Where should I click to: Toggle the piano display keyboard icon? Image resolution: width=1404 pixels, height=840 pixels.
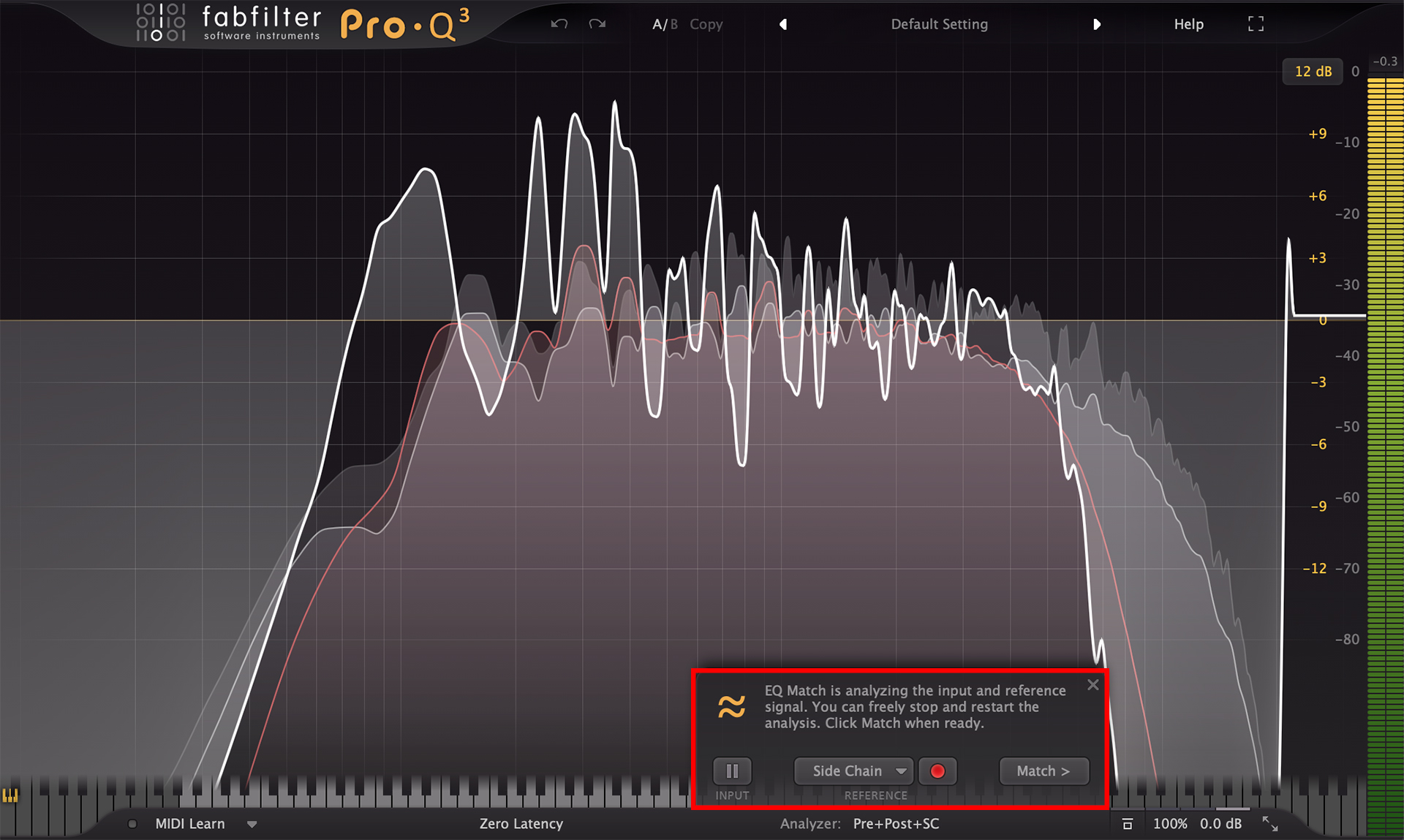coord(10,795)
